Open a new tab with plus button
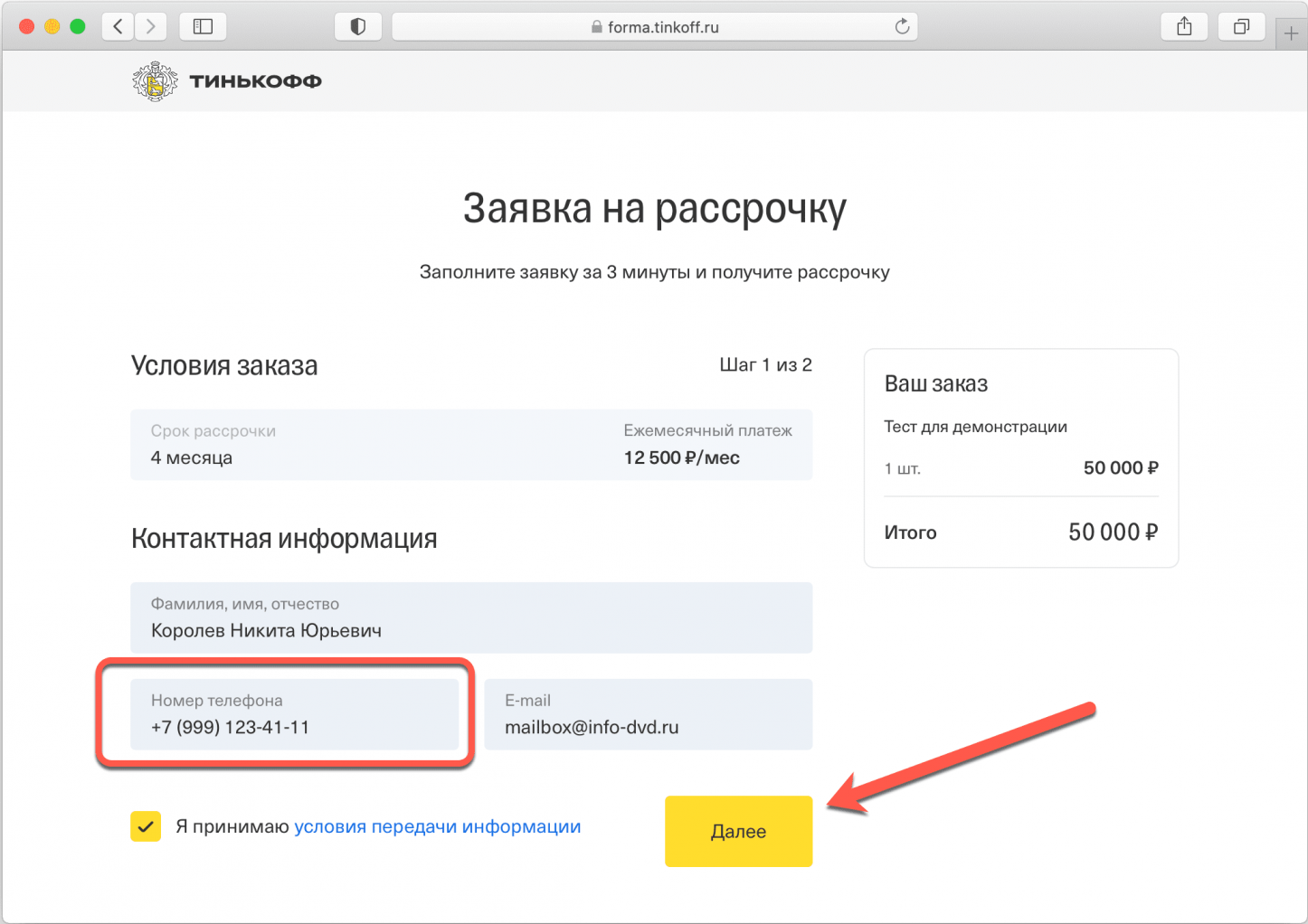Viewport: 1308px width, 924px height. pos(1291,33)
